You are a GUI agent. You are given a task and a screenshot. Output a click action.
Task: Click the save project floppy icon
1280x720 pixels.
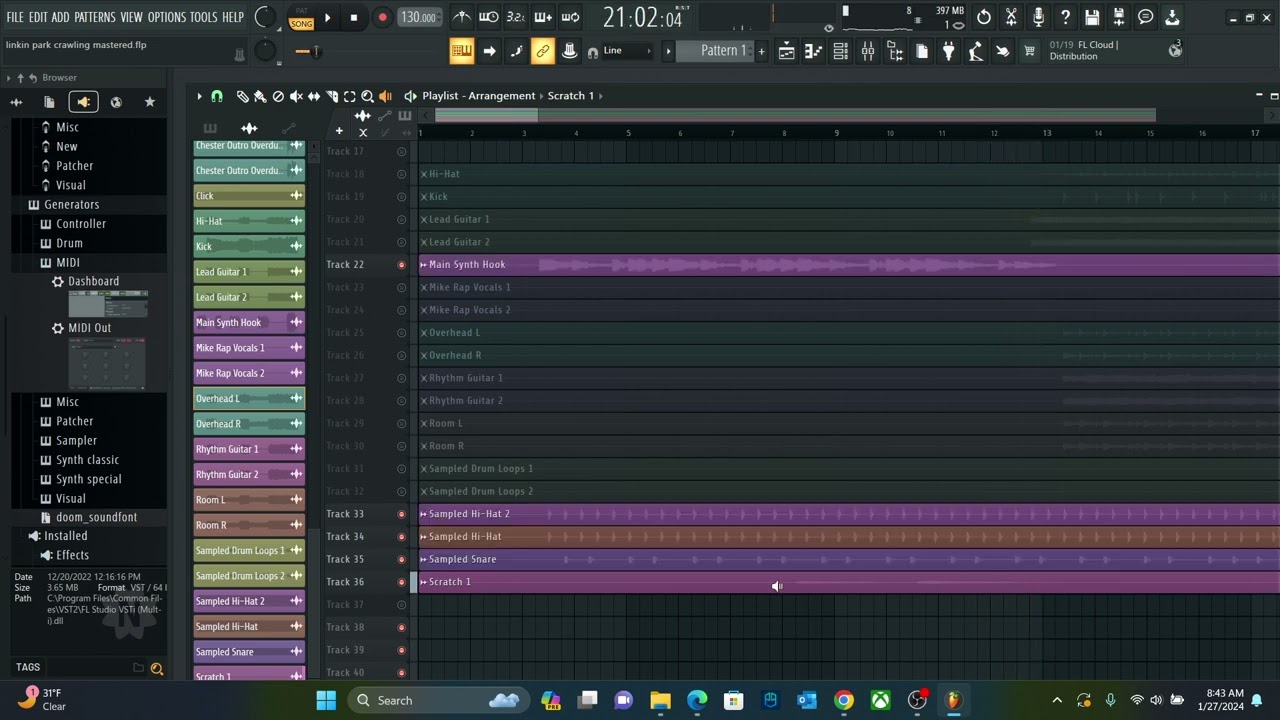[1092, 17]
